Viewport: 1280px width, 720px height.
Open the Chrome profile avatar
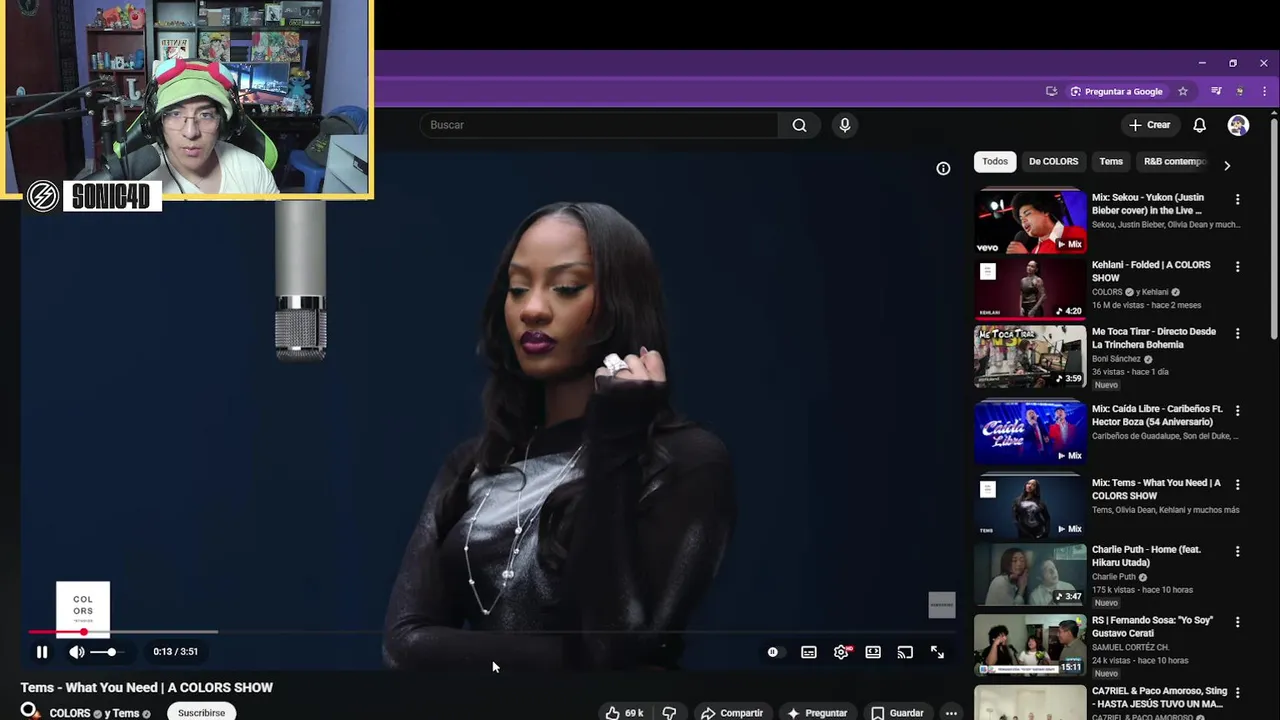pyautogui.click(x=1240, y=91)
